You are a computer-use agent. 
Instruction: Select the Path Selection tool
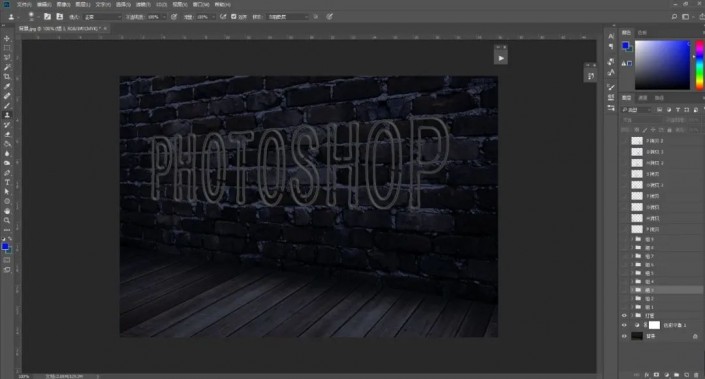point(7,192)
